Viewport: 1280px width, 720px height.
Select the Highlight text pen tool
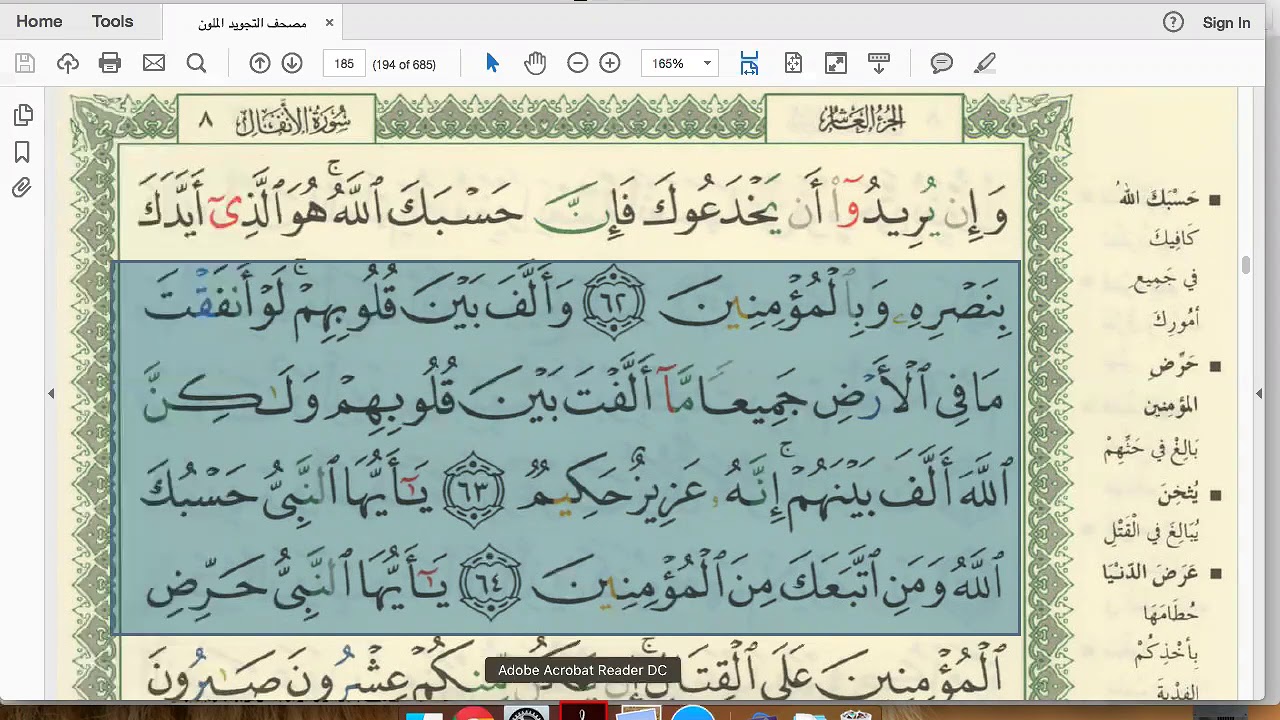(985, 63)
